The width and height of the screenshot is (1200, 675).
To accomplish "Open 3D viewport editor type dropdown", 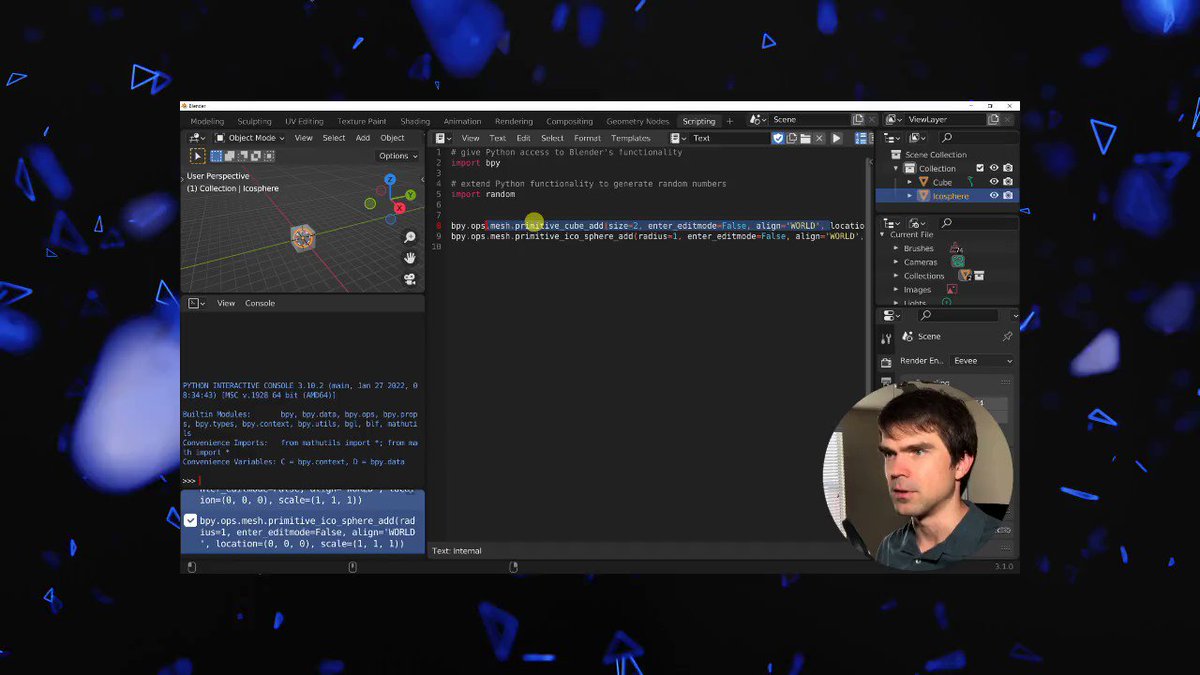I will coord(197,138).
